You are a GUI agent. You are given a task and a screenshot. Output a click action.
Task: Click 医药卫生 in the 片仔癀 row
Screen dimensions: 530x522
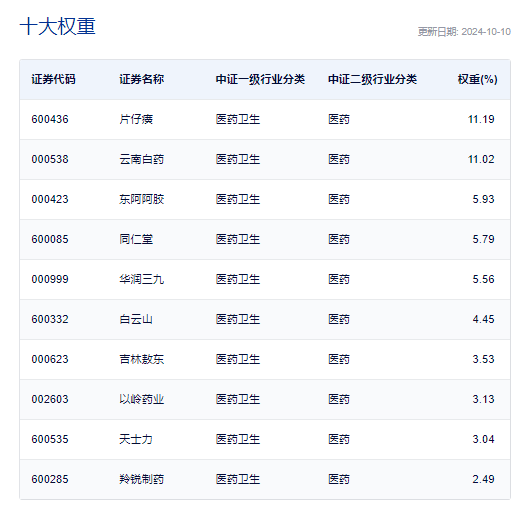point(238,119)
